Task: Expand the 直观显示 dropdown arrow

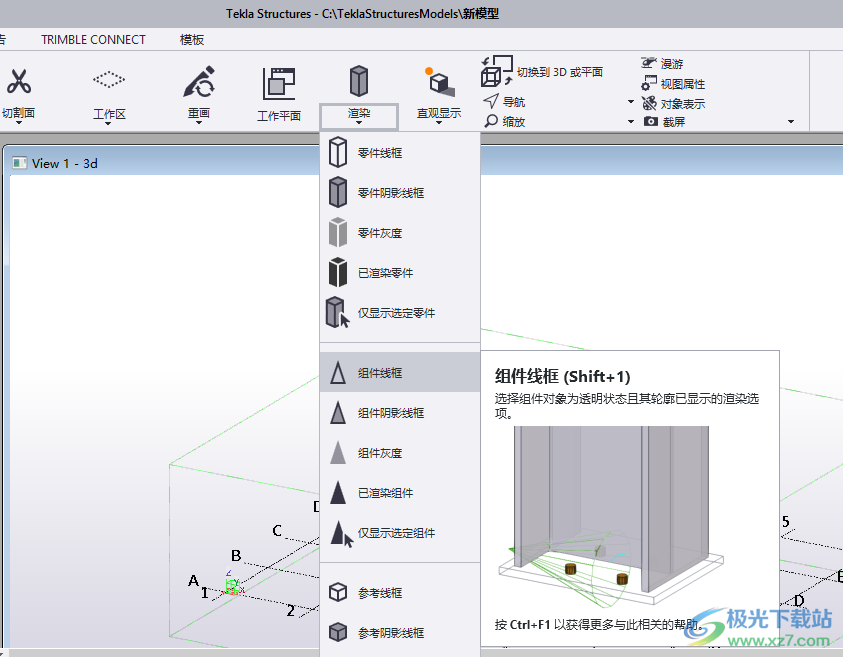Action: pyautogui.click(x=439, y=123)
